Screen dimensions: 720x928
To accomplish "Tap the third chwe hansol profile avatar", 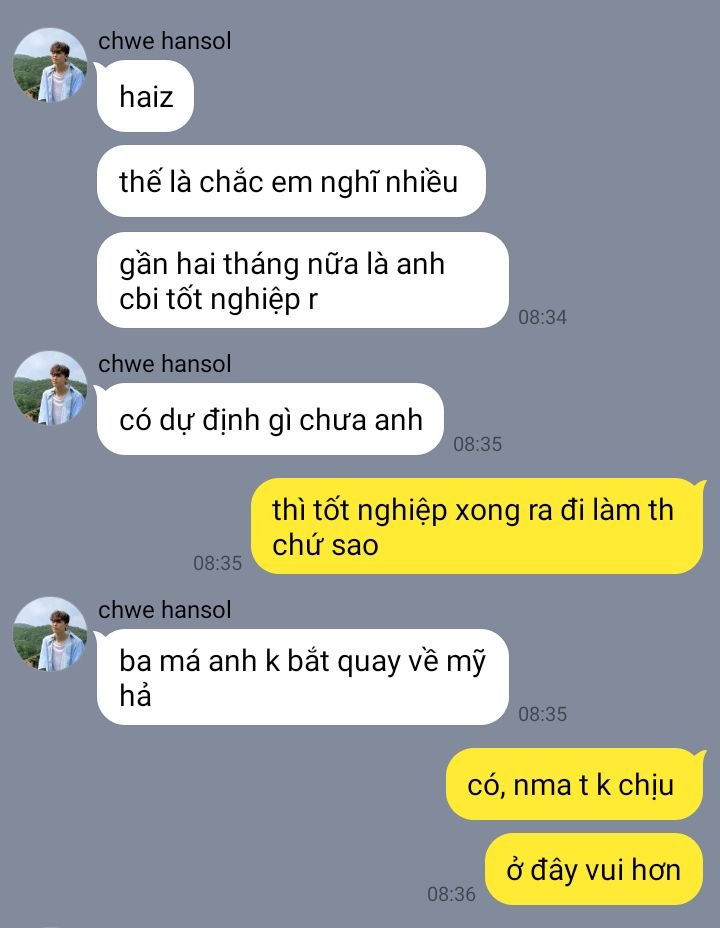I will click(50, 634).
